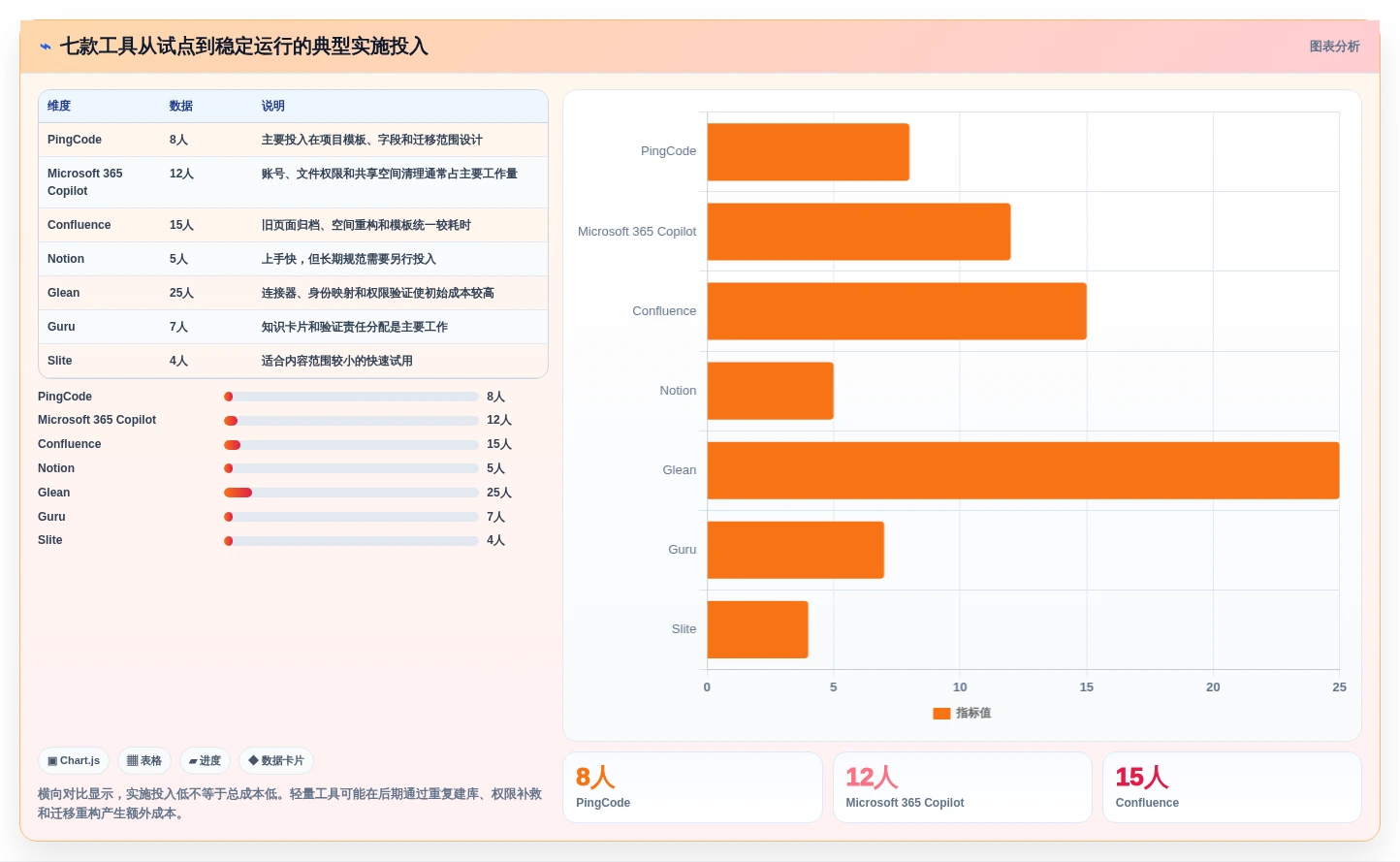Click the Glean axis label in the chart
Screen dimensions: 1400x862
pos(680,470)
